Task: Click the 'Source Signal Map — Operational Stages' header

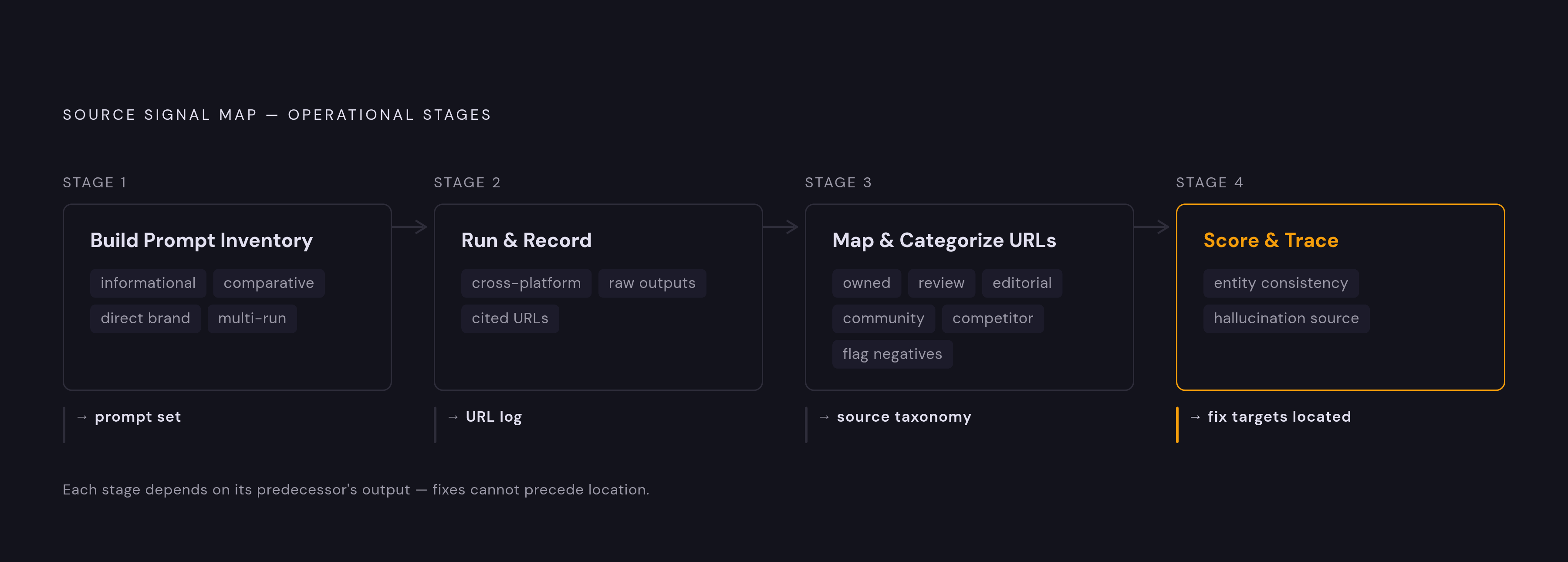Action: pos(277,115)
